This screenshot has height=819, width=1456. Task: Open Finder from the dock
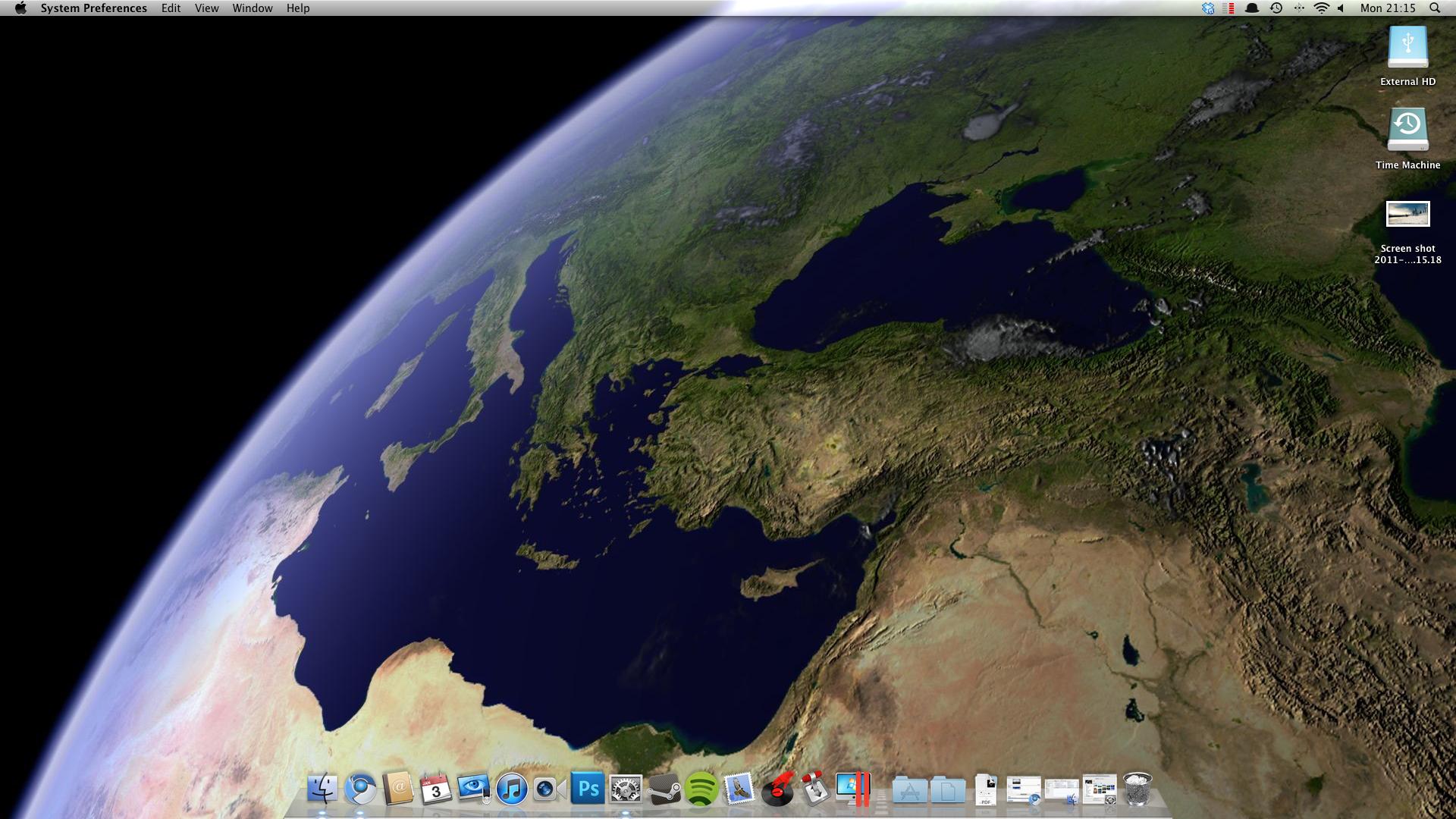322,789
